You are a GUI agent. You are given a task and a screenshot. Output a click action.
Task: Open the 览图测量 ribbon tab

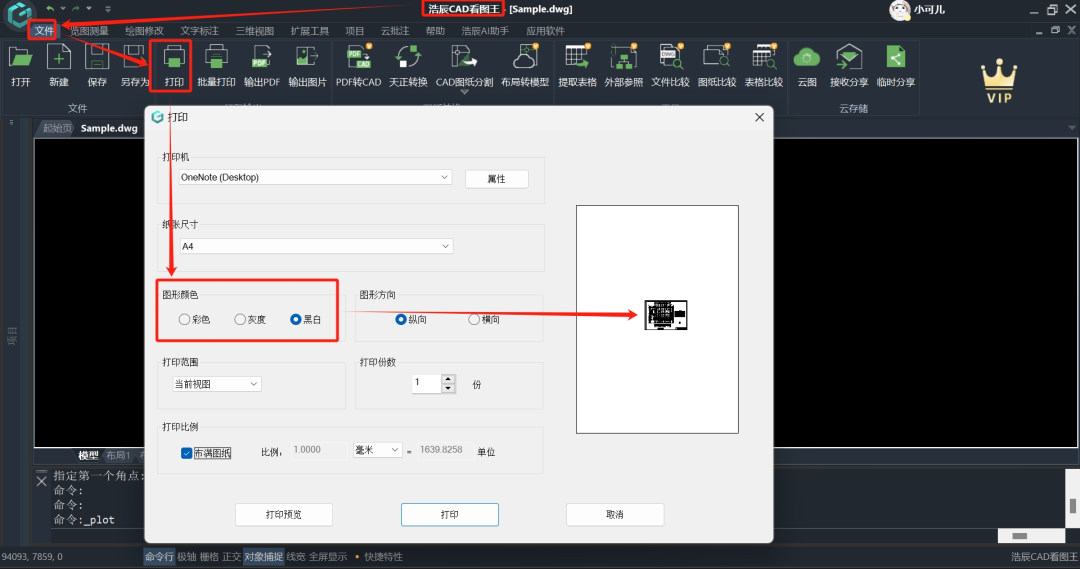[x=89, y=30]
